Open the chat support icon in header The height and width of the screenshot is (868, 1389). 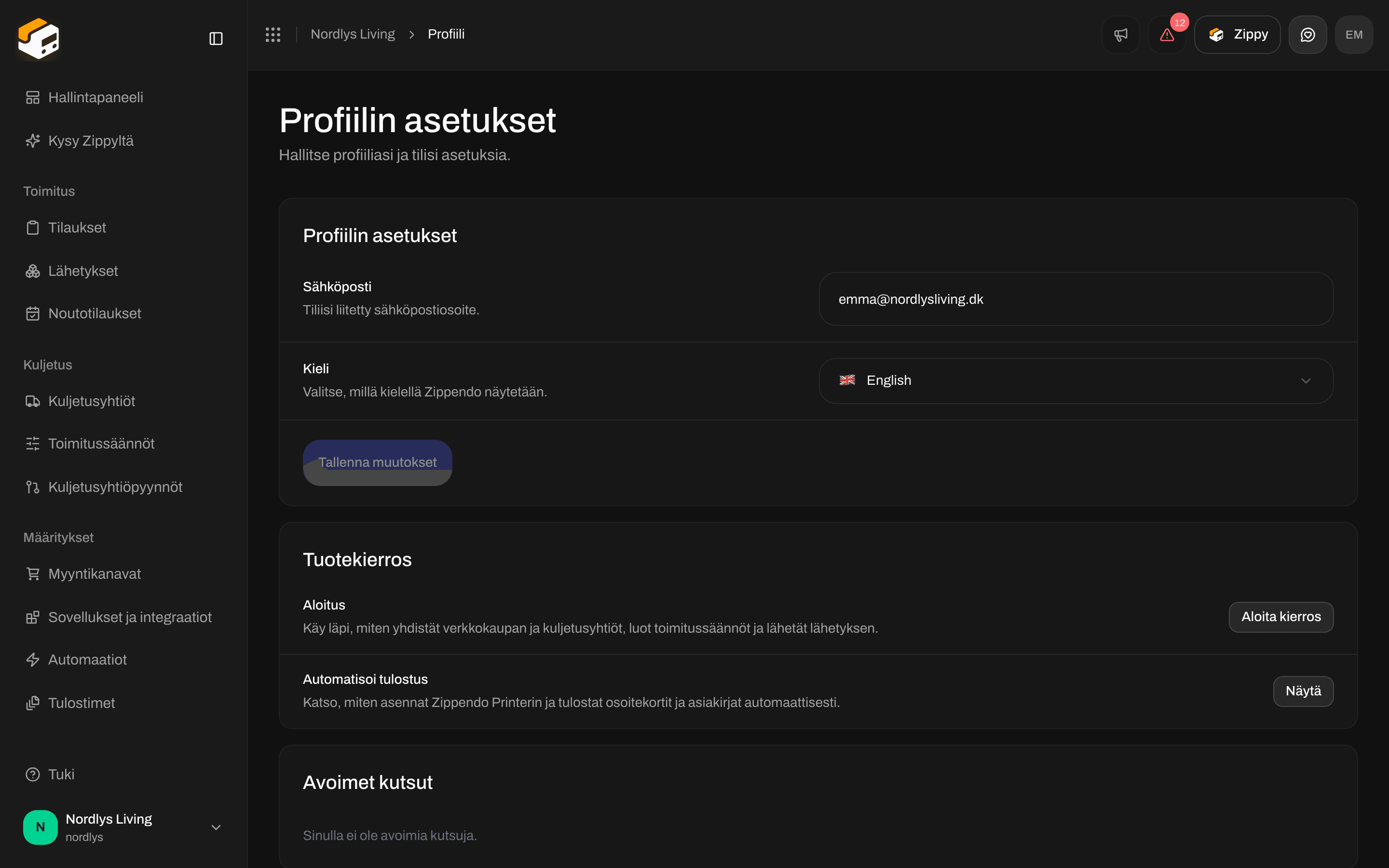click(1307, 34)
